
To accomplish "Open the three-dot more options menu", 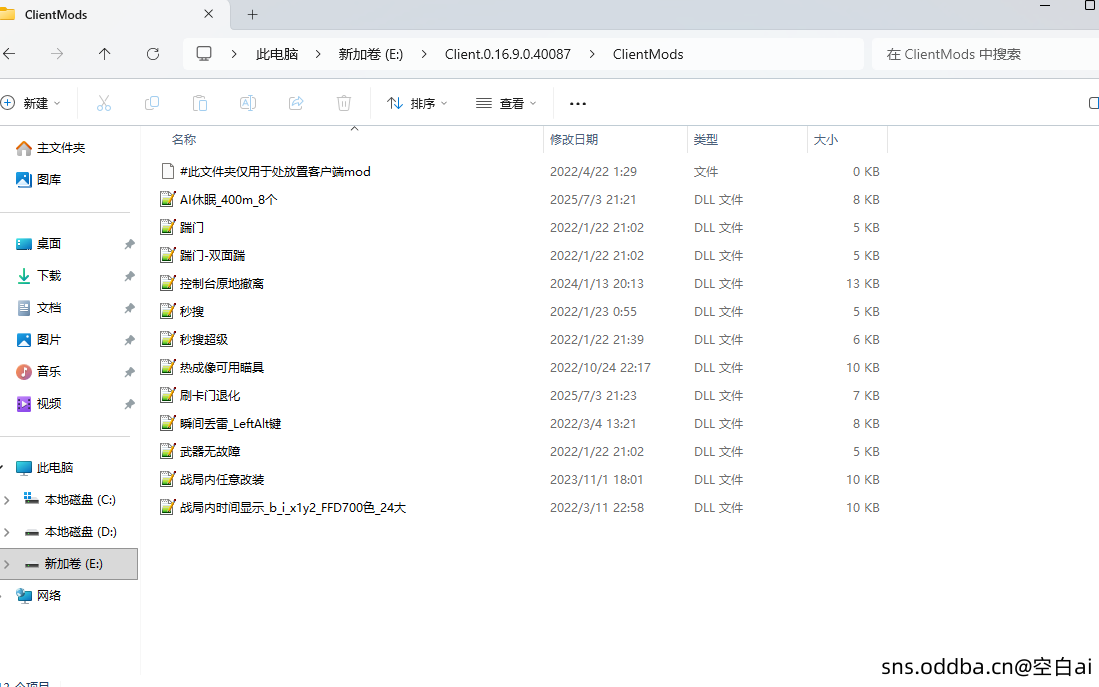I will (578, 103).
